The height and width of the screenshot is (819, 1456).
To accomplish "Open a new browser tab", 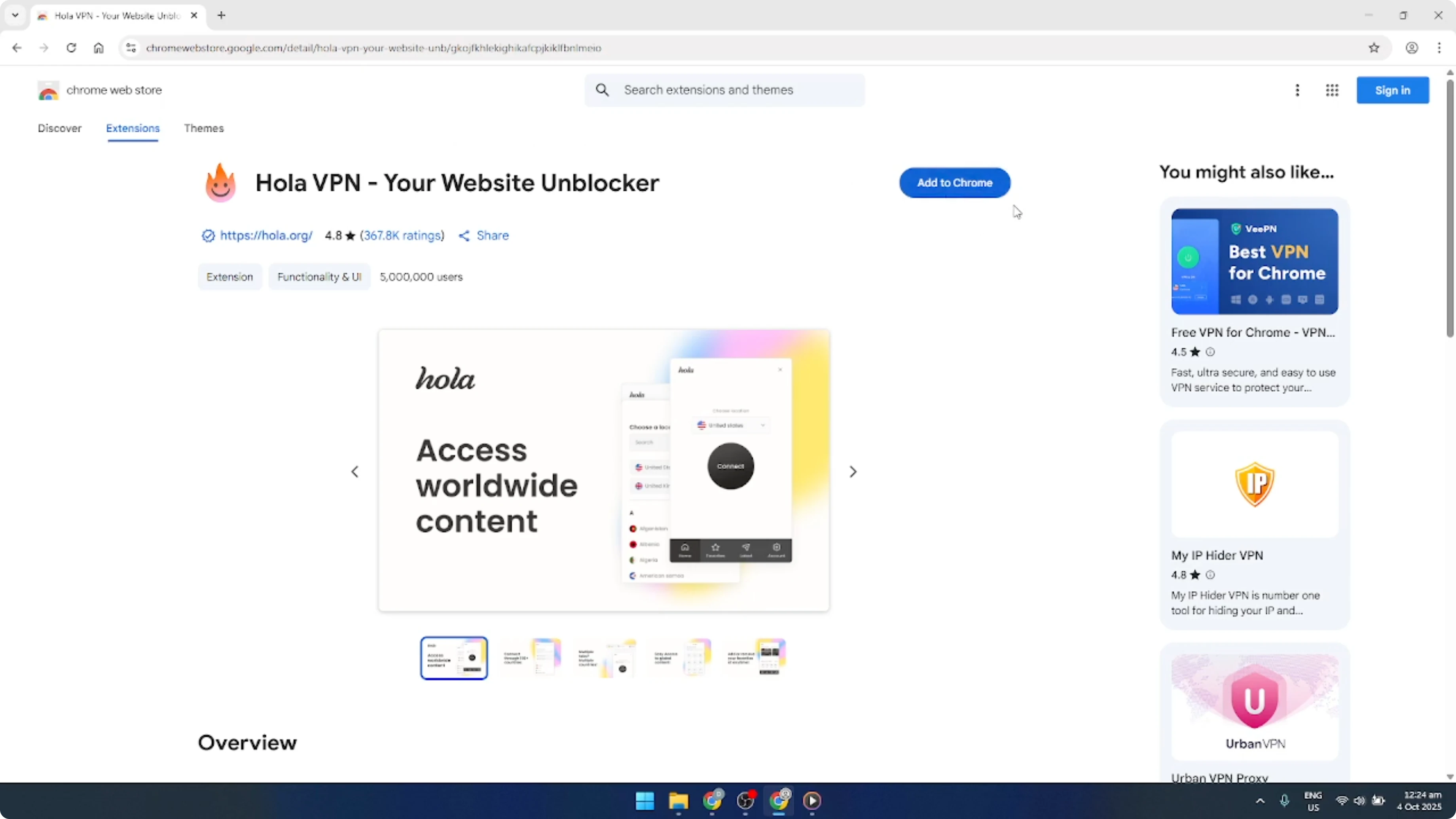I will click(x=222, y=15).
